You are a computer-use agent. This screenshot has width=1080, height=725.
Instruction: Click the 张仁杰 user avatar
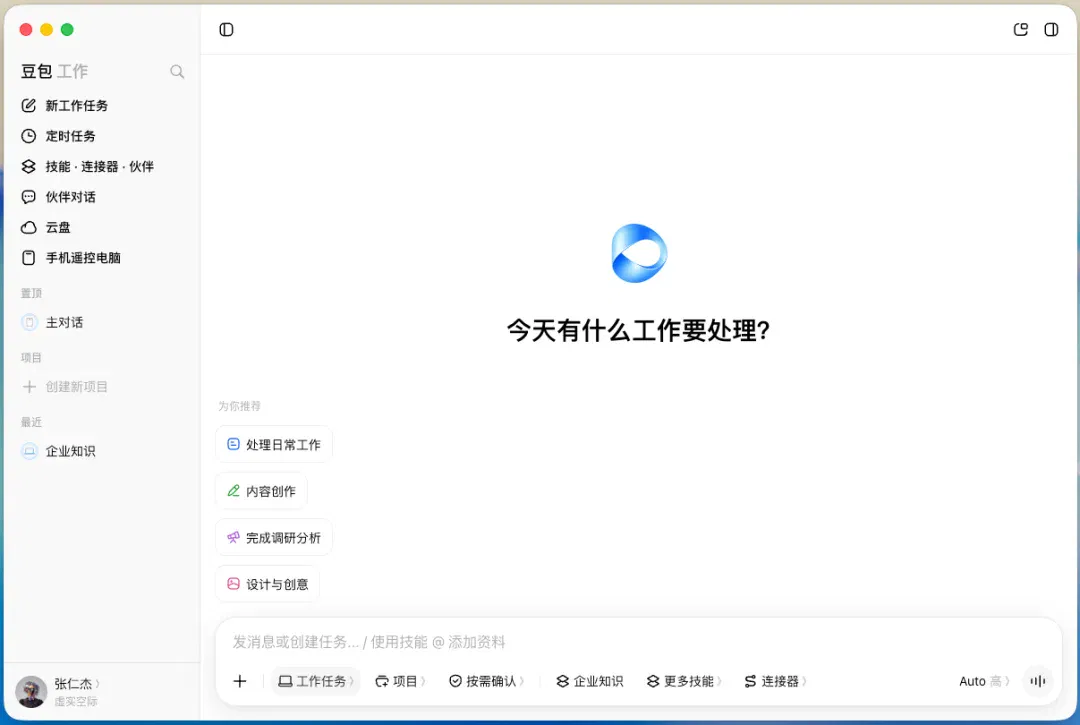[x=31, y=691]
